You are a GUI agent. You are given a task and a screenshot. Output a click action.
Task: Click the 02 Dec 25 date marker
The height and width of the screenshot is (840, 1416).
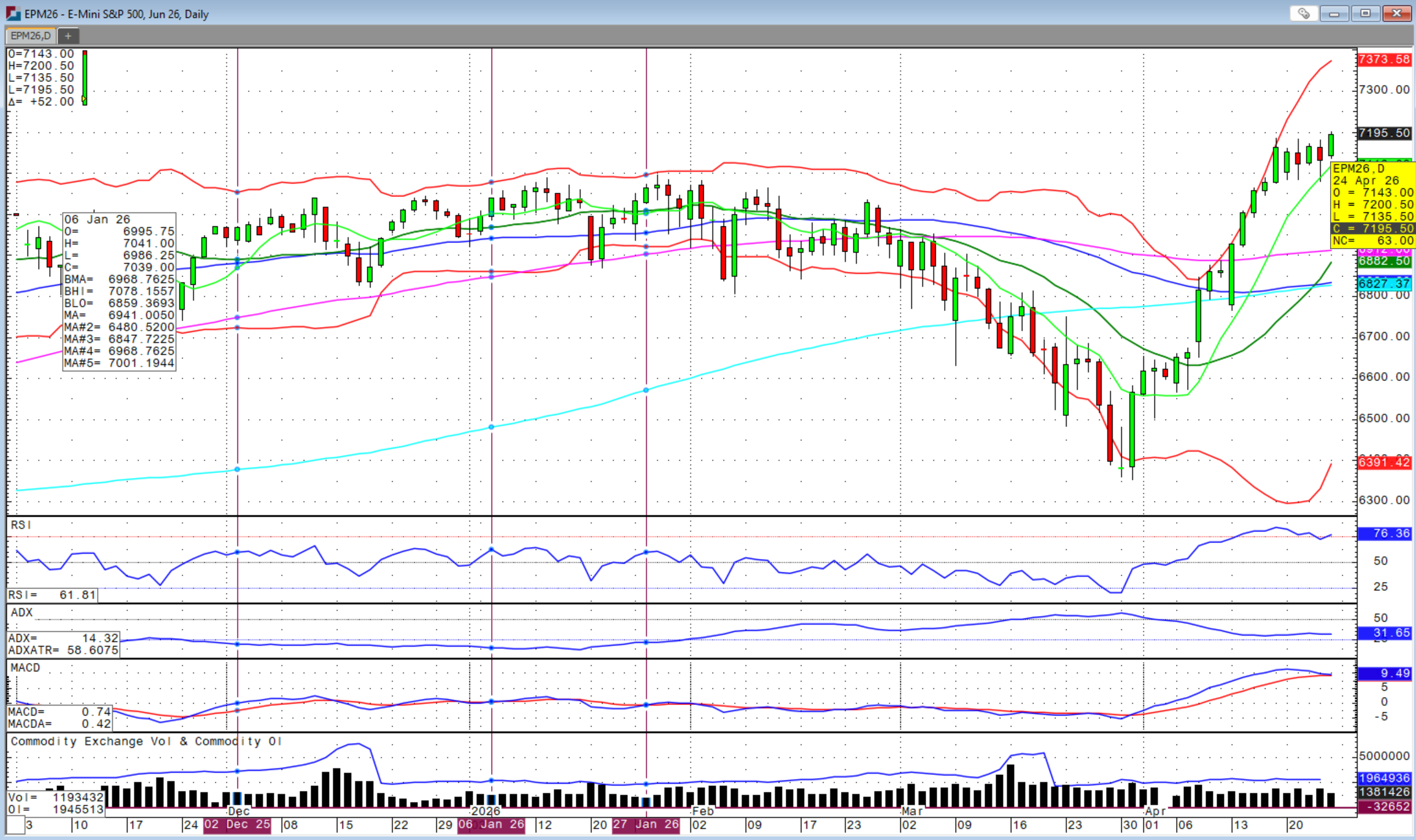238,825
